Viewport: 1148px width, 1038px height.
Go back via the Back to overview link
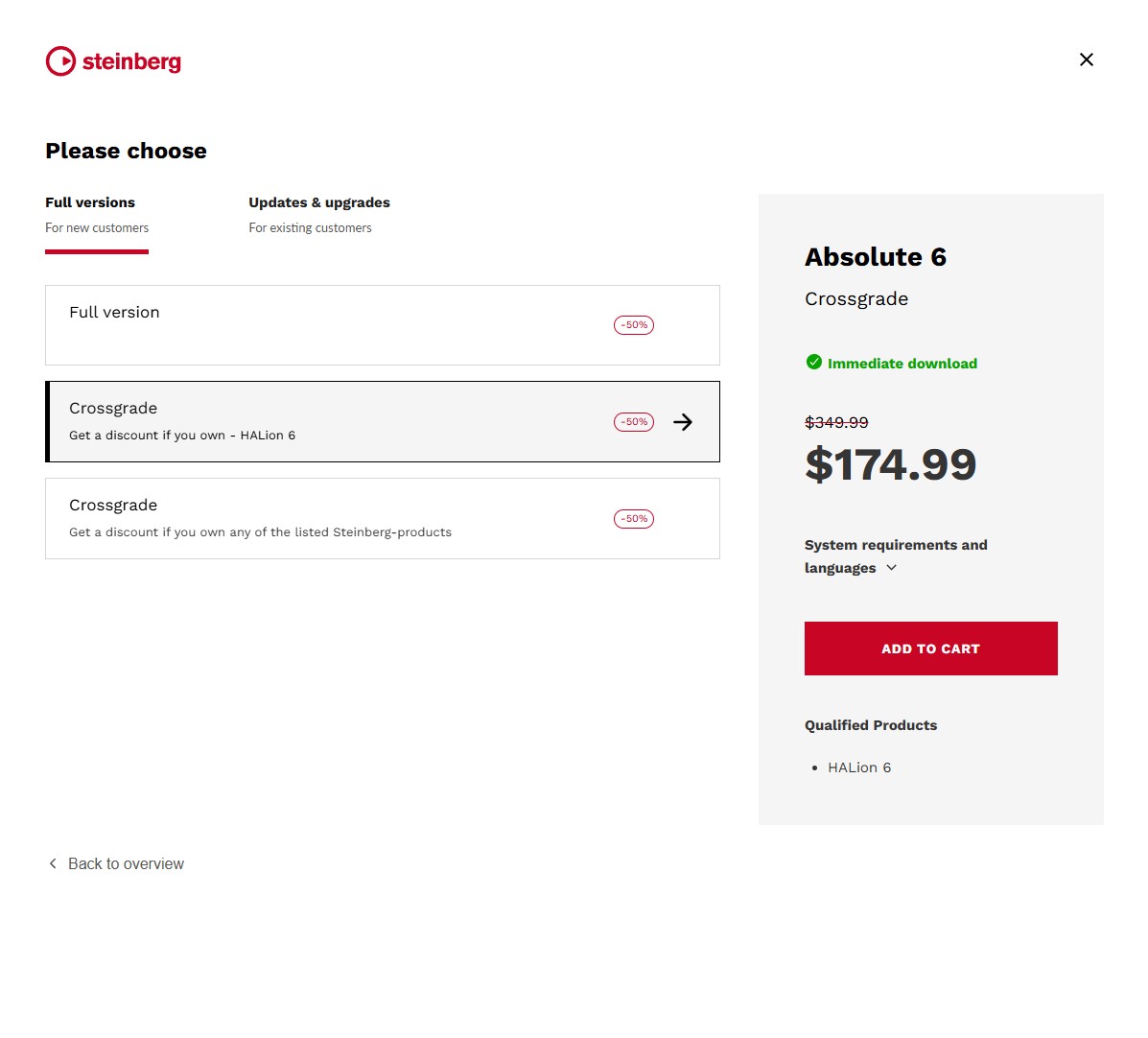coord(126,863)
